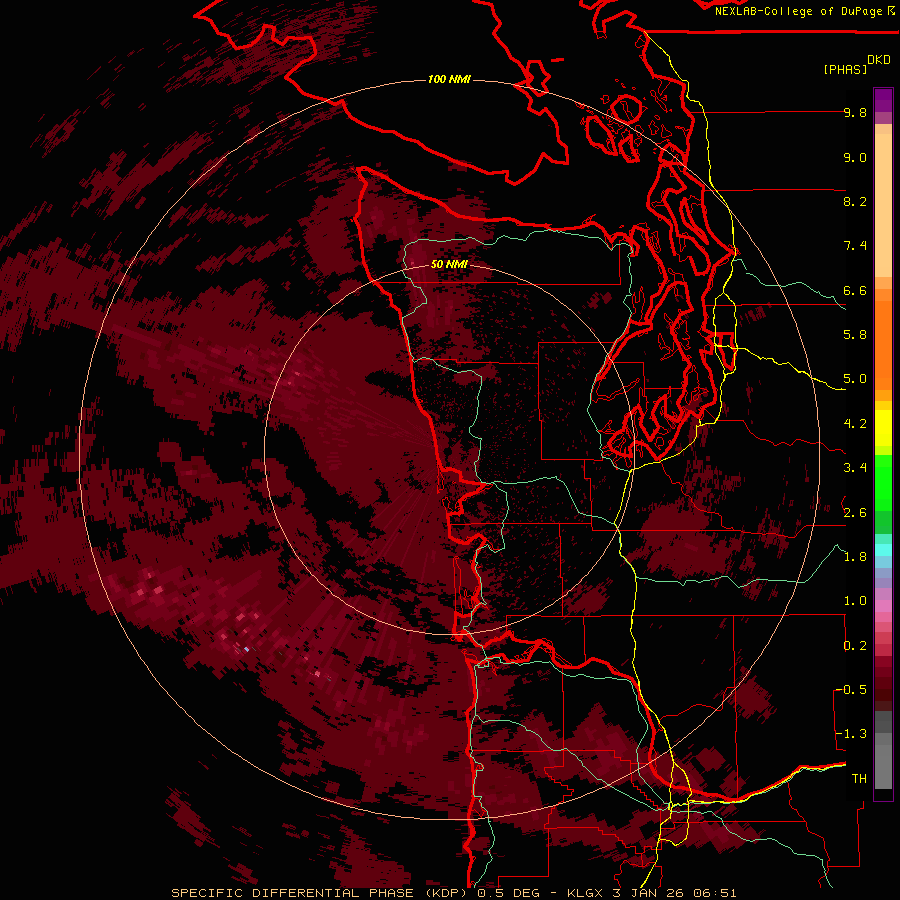Click the 0.2 value on color scale

855,646
